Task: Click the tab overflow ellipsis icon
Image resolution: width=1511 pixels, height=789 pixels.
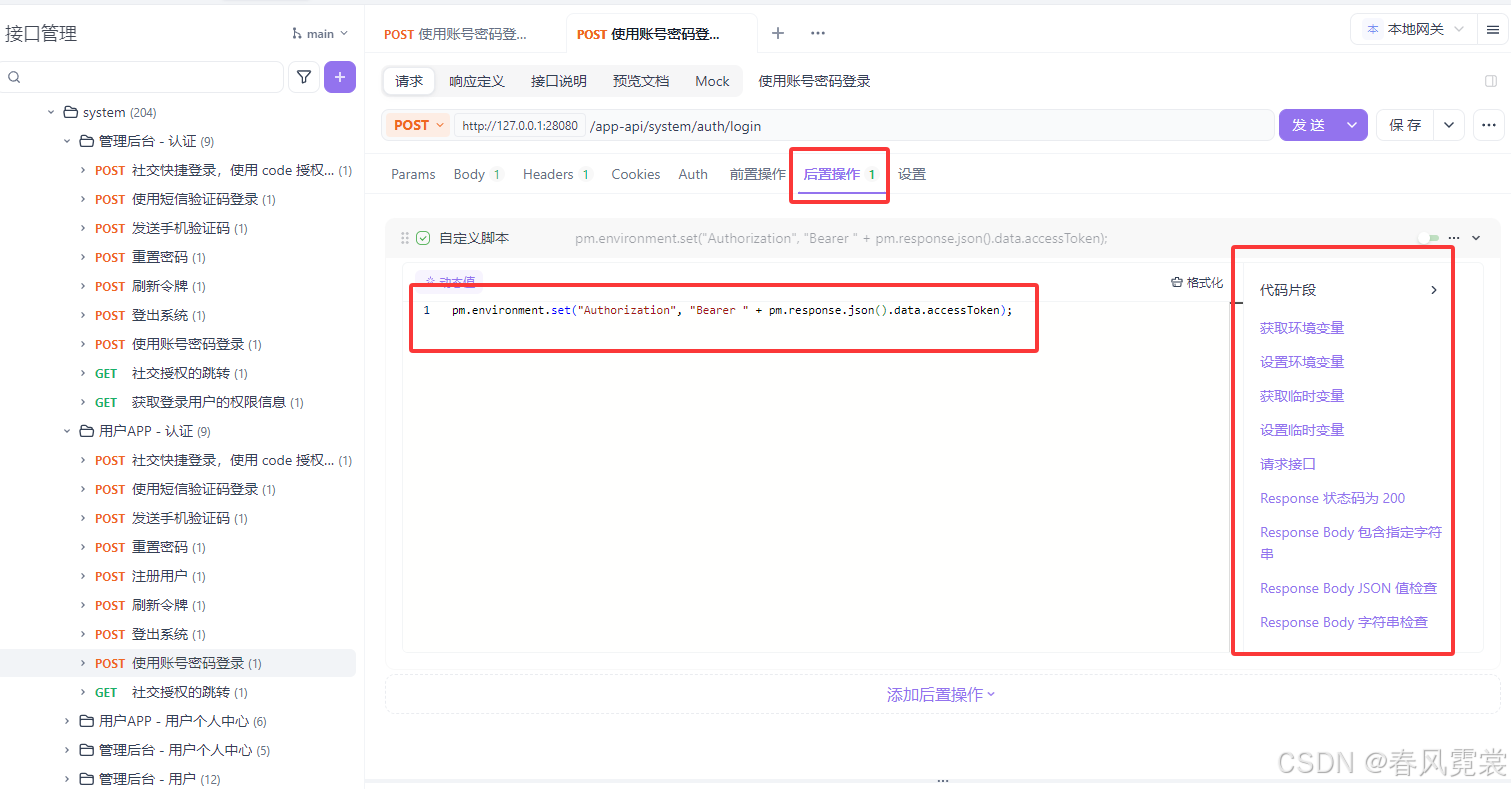Action: (x=818, y=33)
